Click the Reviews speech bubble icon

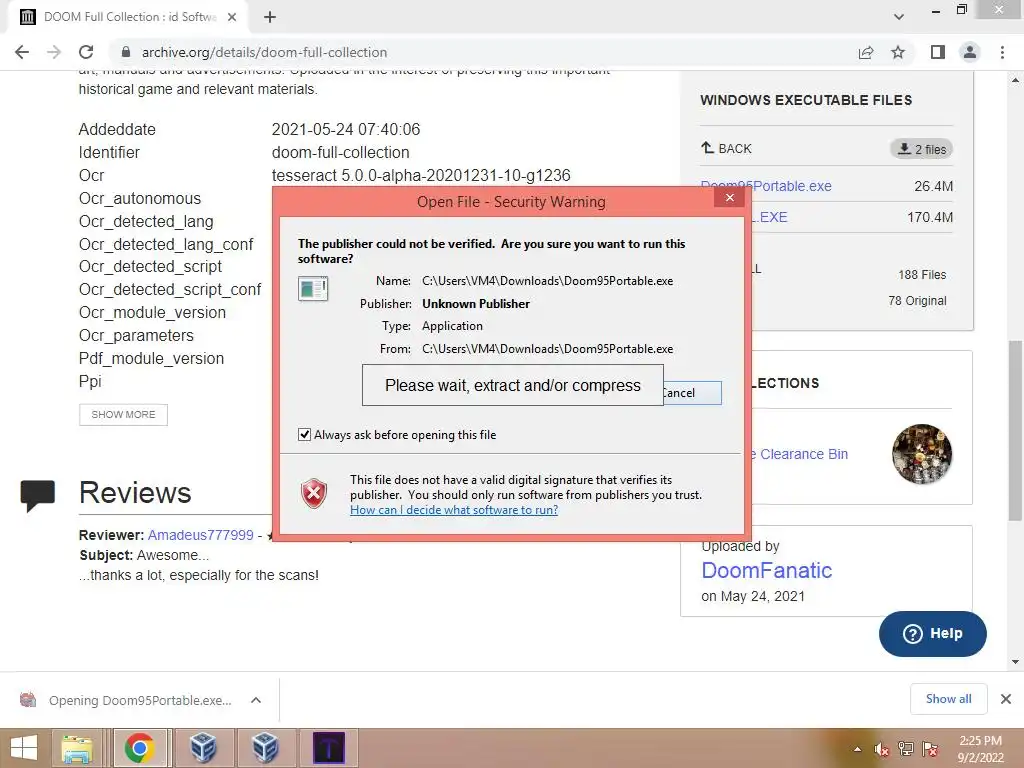coord(38,496)
